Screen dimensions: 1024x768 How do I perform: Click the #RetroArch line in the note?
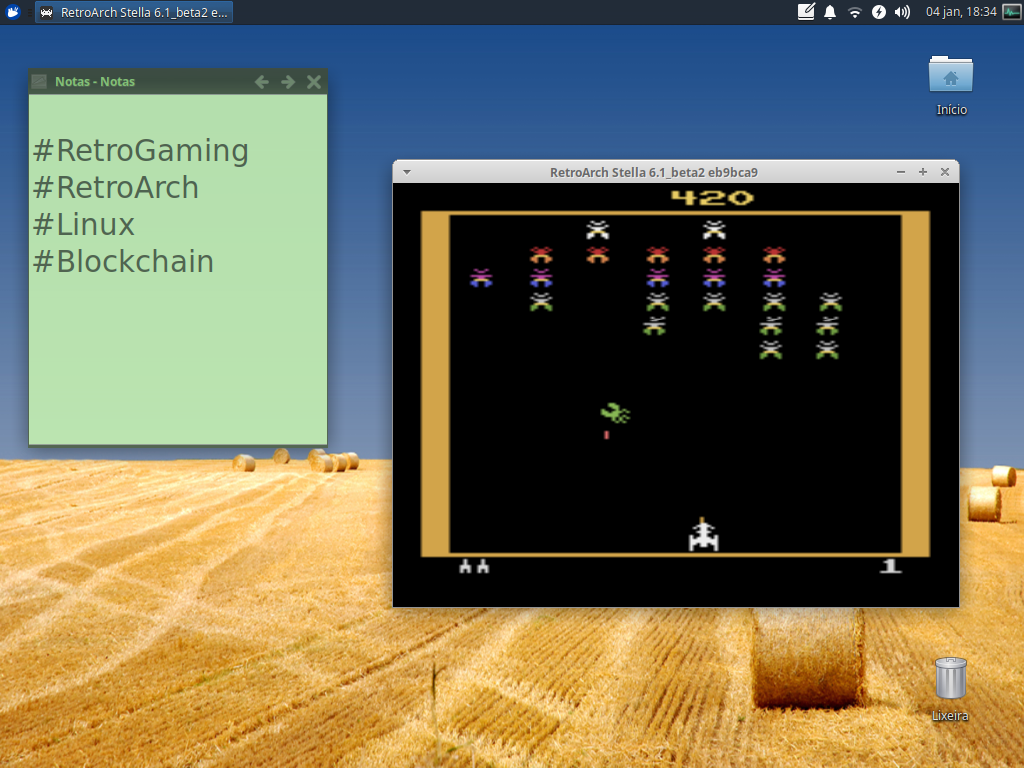click(x=116, y=187)
